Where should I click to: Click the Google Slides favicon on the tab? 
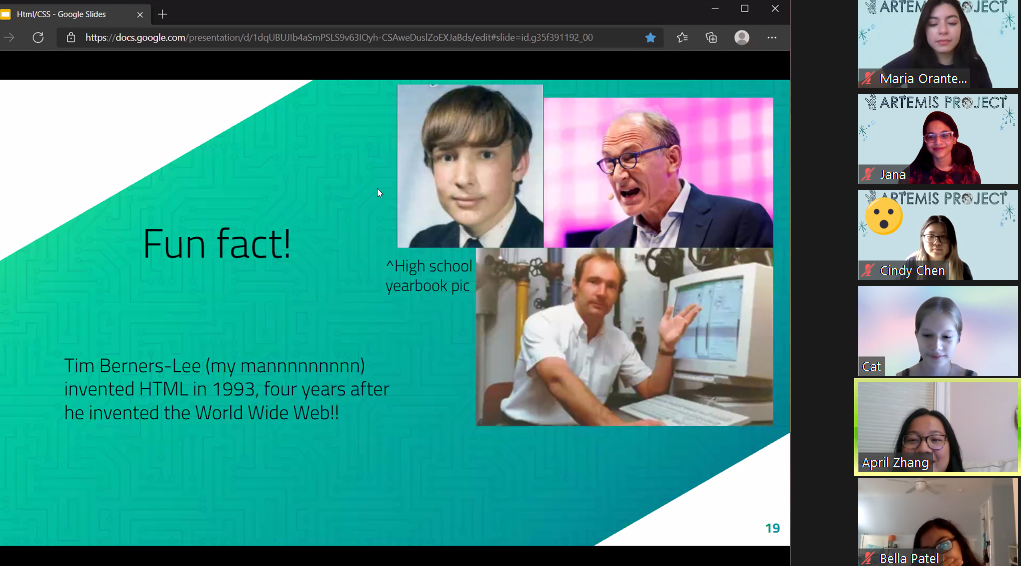point(6,14)
